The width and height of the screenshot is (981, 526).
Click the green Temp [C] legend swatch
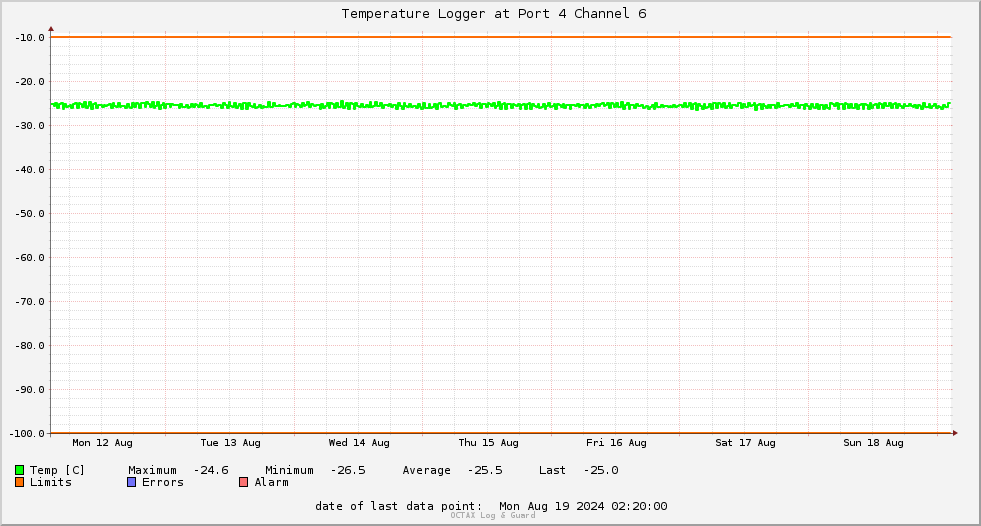pyautogui.click(x=19, y=470)
